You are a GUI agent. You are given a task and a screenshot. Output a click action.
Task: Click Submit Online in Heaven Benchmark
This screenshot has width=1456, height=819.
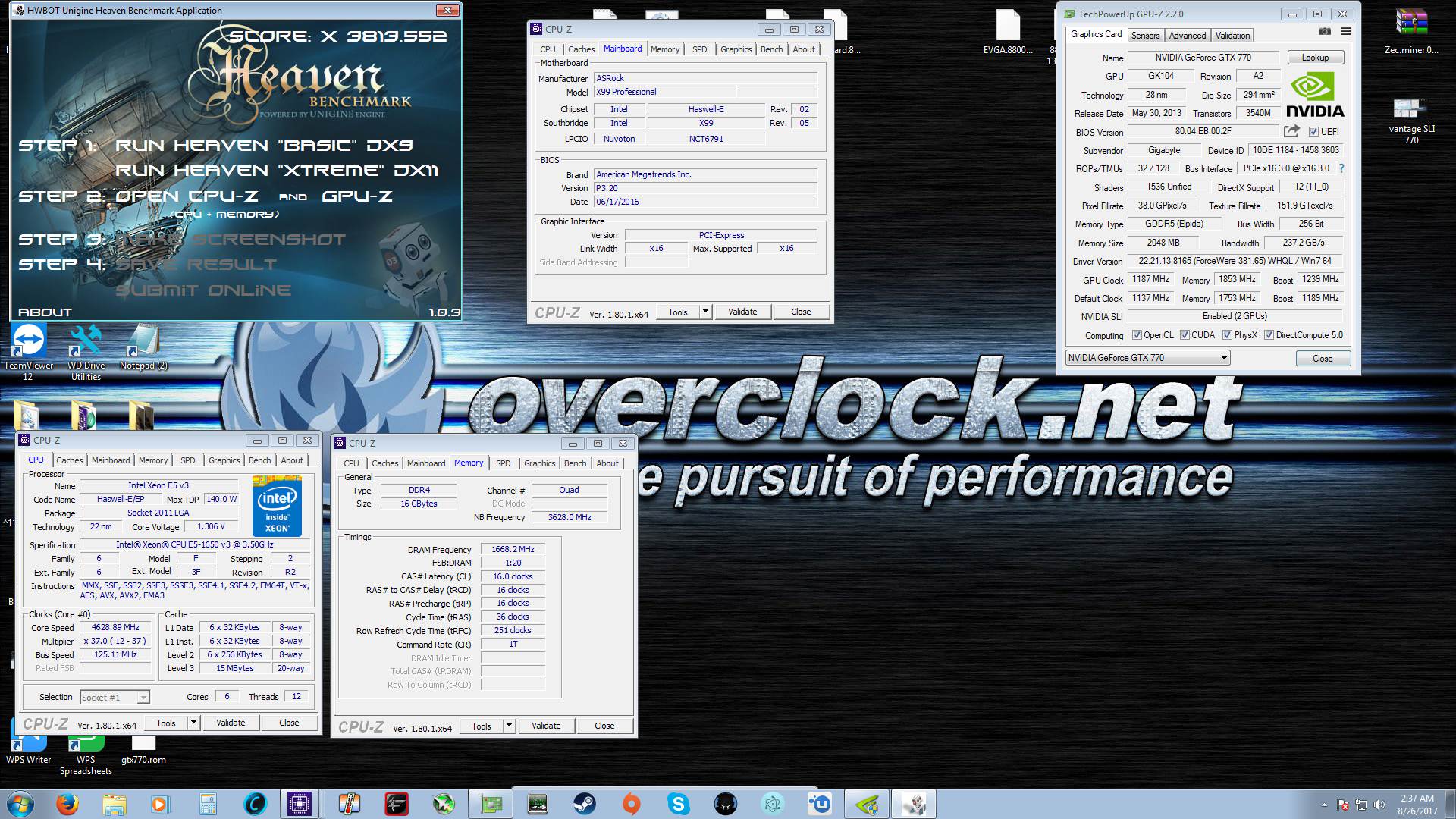pyautogui.click(x=203, y=290)
